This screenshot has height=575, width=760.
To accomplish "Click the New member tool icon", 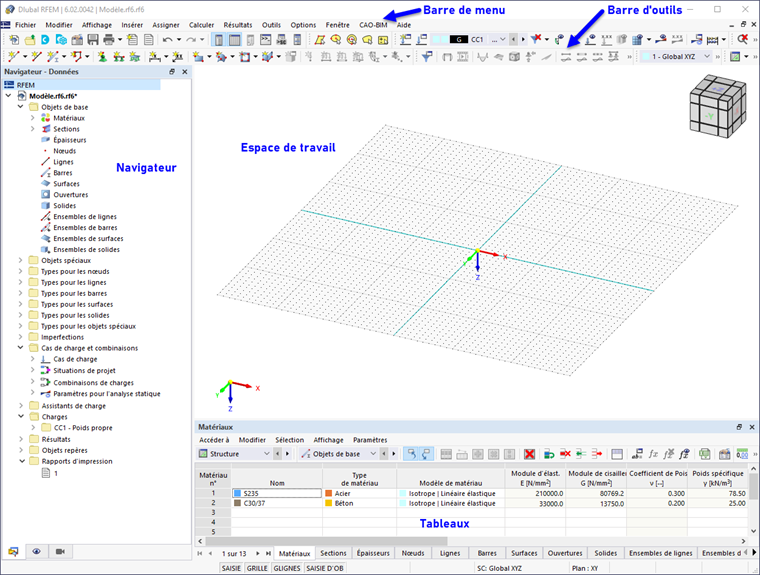I will coord(52,57).
